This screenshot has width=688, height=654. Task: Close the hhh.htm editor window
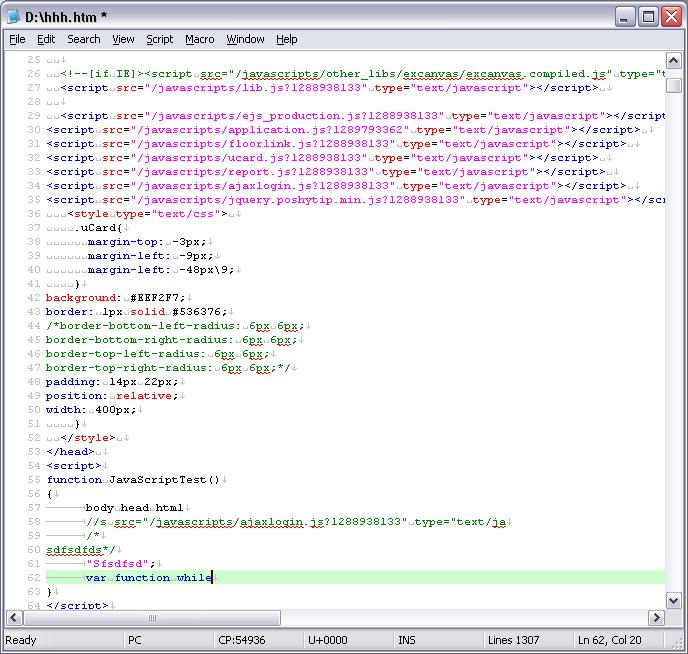(x=671, y=17)
